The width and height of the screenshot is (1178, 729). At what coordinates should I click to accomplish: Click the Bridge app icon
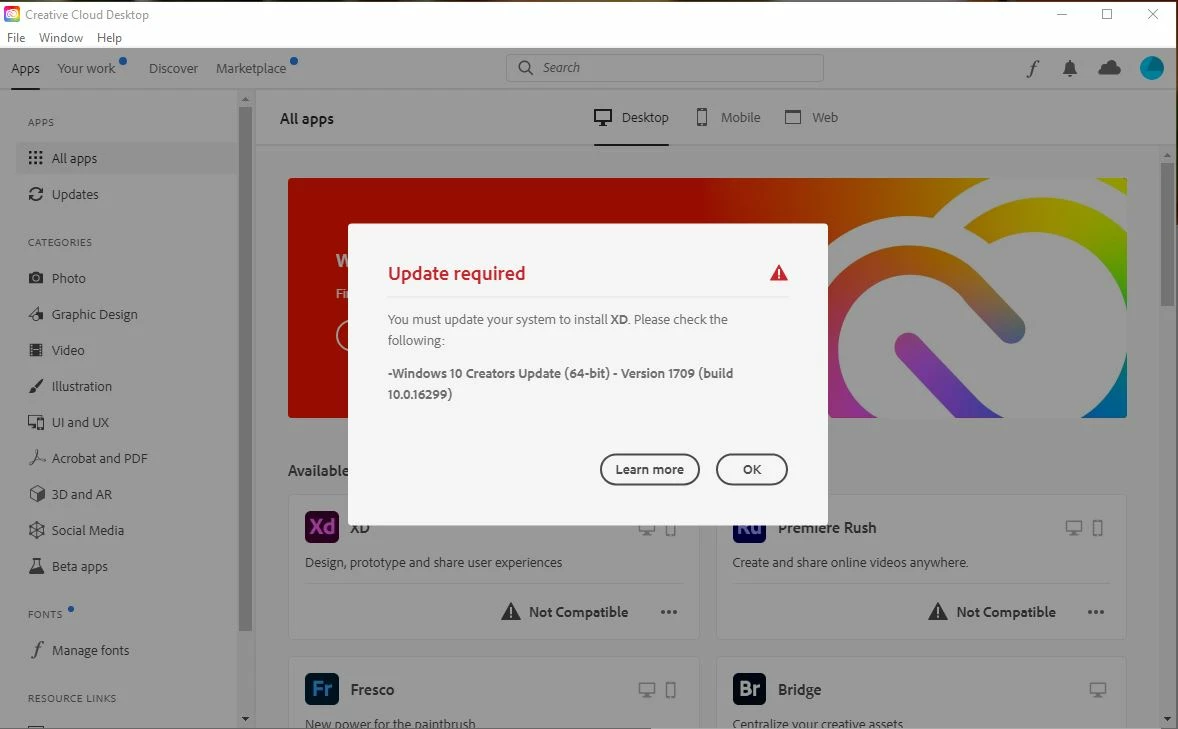pos(749,688)
